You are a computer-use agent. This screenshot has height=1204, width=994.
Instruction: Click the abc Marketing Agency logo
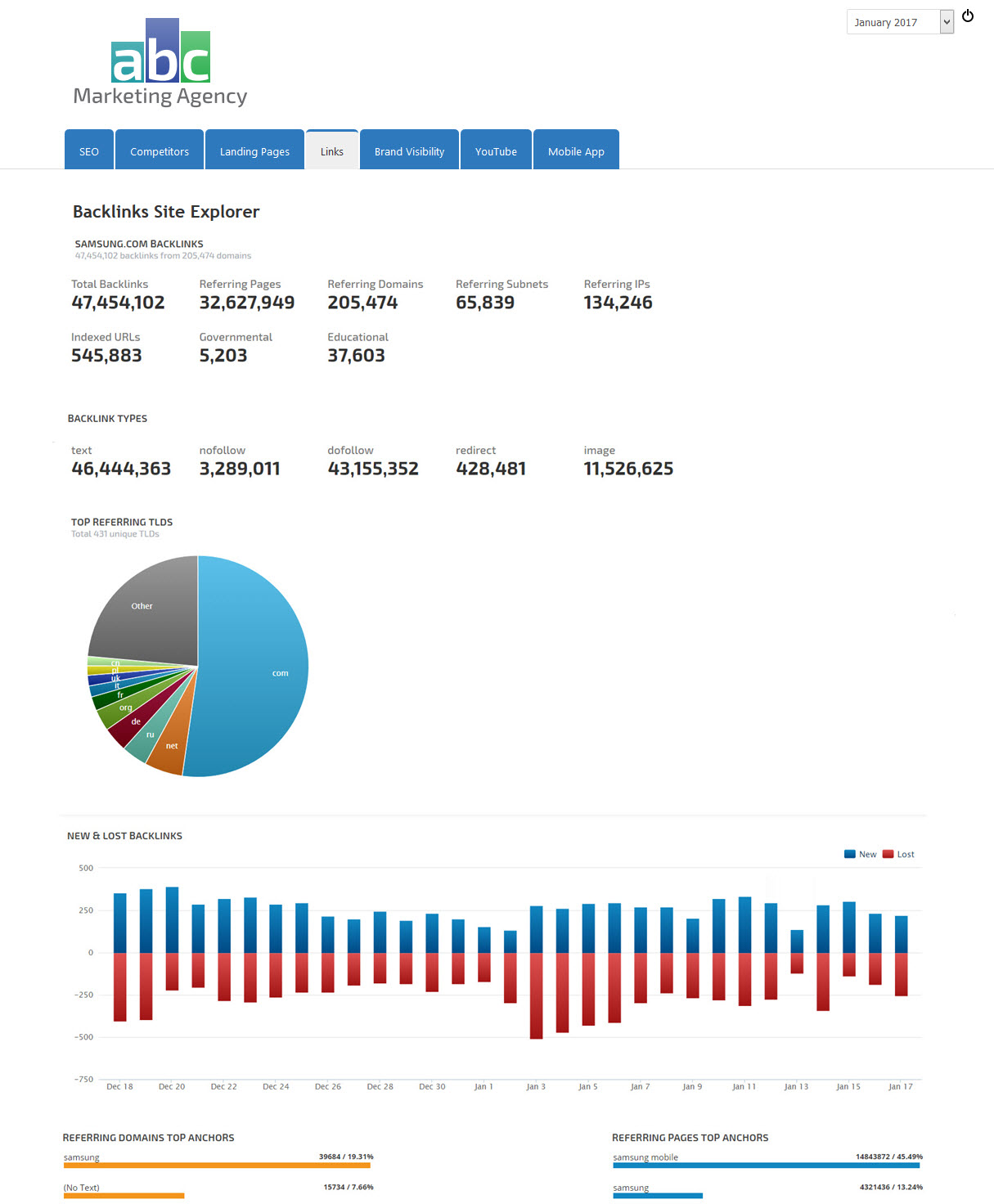[160, 63]
